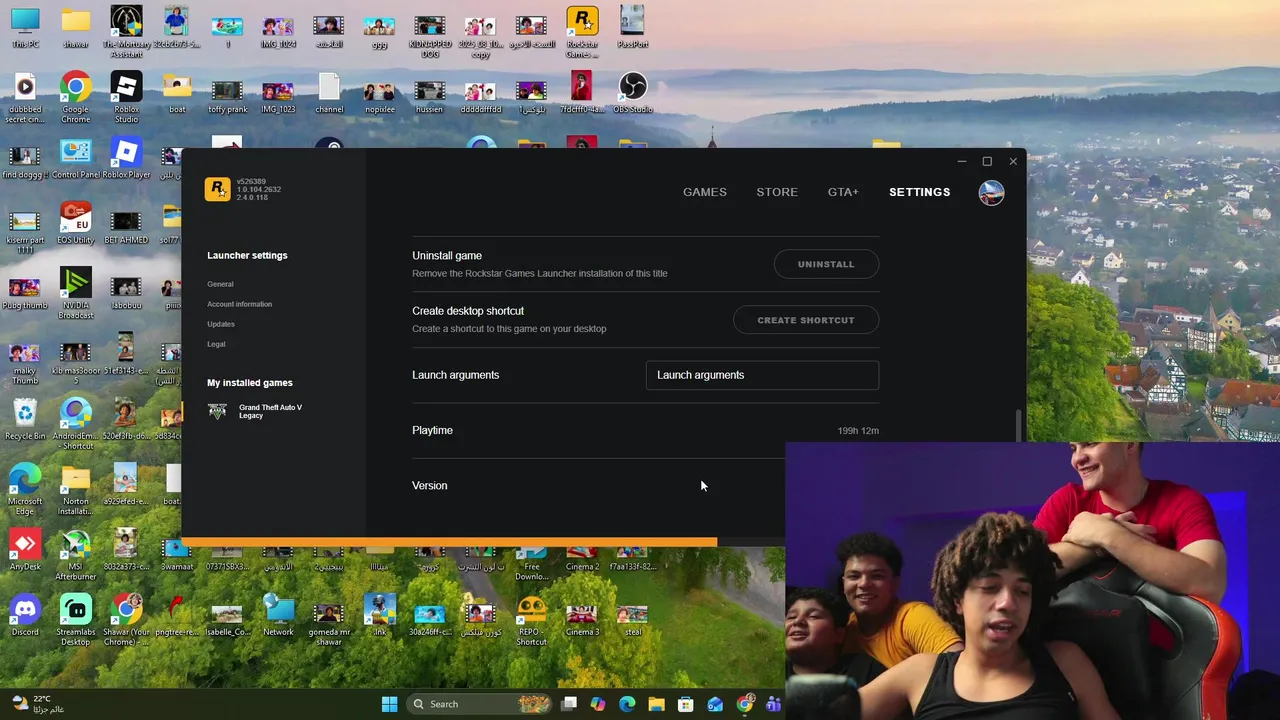Open the Windows Start menu
Viewport: 1280px width, 720px height.
[x=389, y=704]
